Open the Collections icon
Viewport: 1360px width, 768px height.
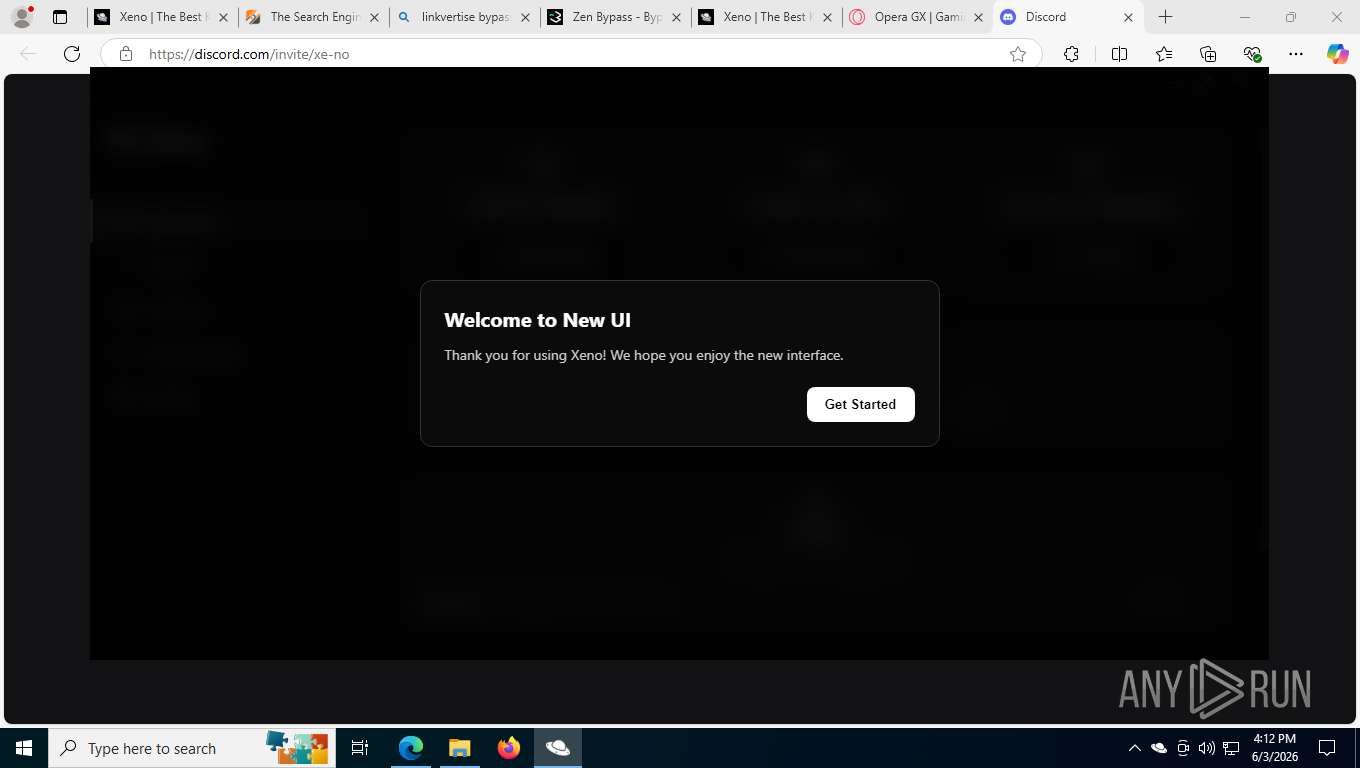[x=1208, y=54]
